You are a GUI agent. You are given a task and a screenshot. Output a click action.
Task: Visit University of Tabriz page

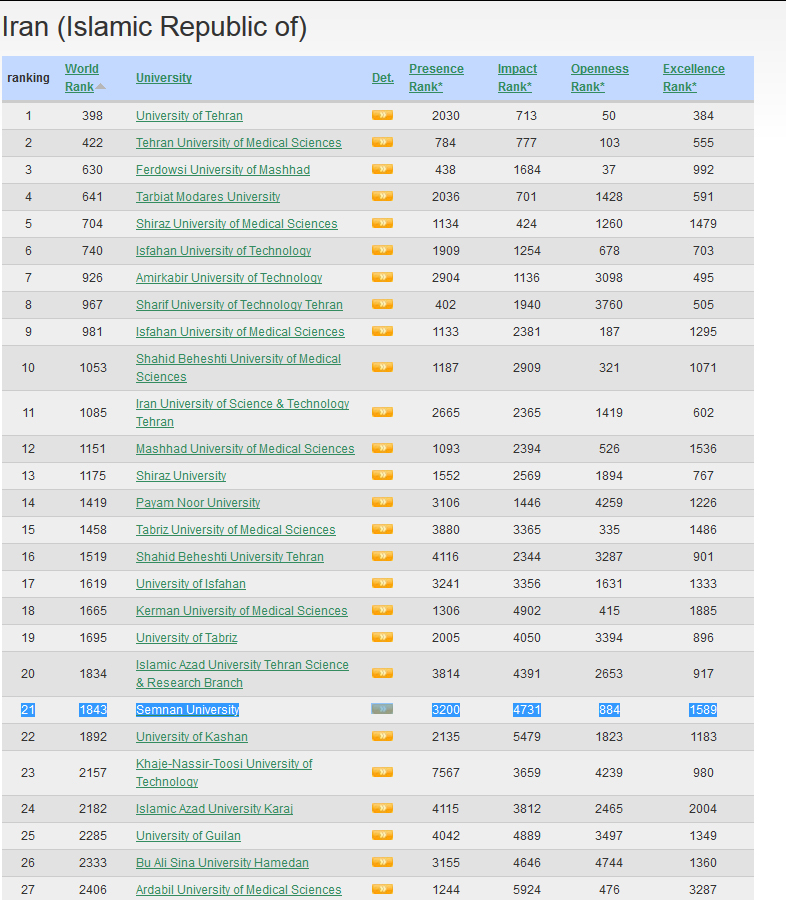pos(187,637)
